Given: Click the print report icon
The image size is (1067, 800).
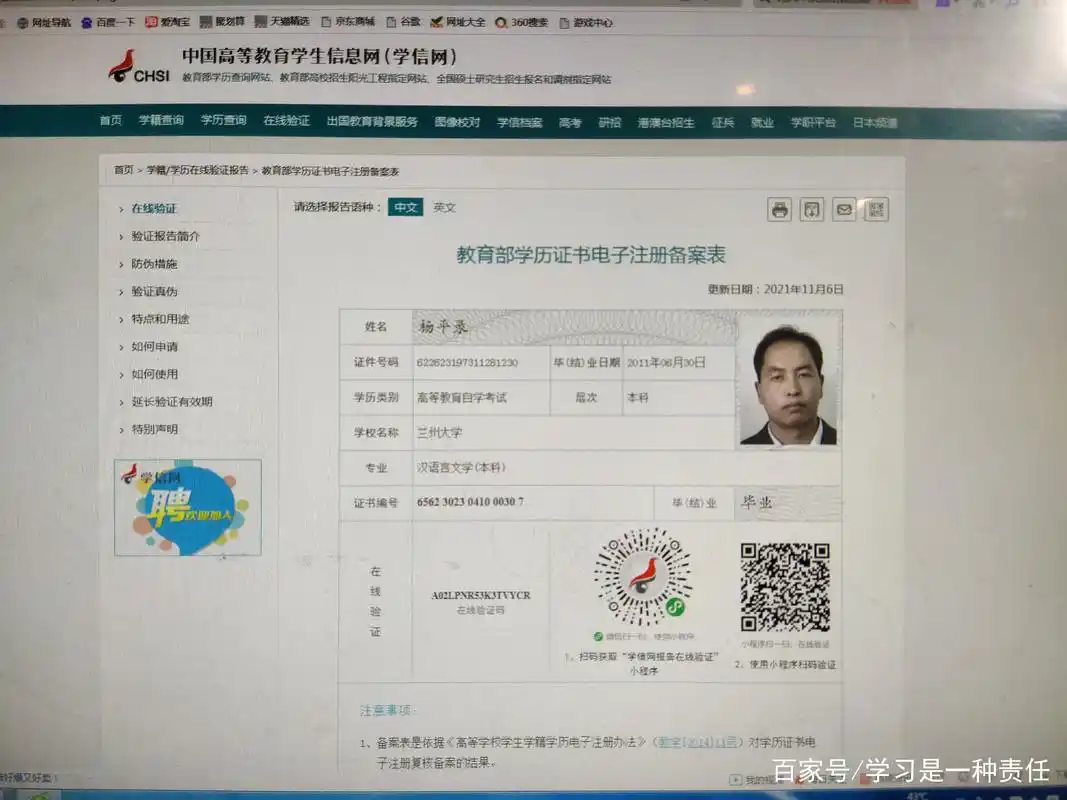Looking at the screenshot, I should coord(778,210).
